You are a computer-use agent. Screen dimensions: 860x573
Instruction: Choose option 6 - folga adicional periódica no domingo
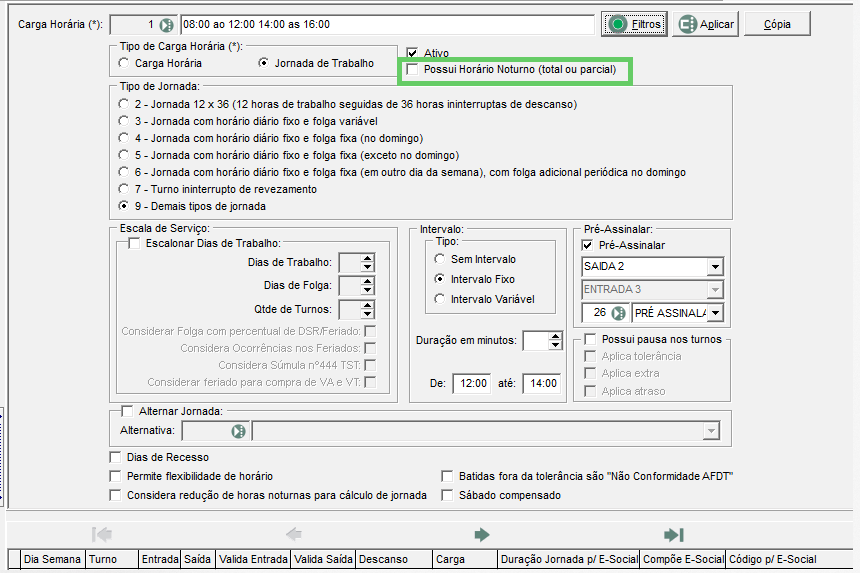pos(124,172)
